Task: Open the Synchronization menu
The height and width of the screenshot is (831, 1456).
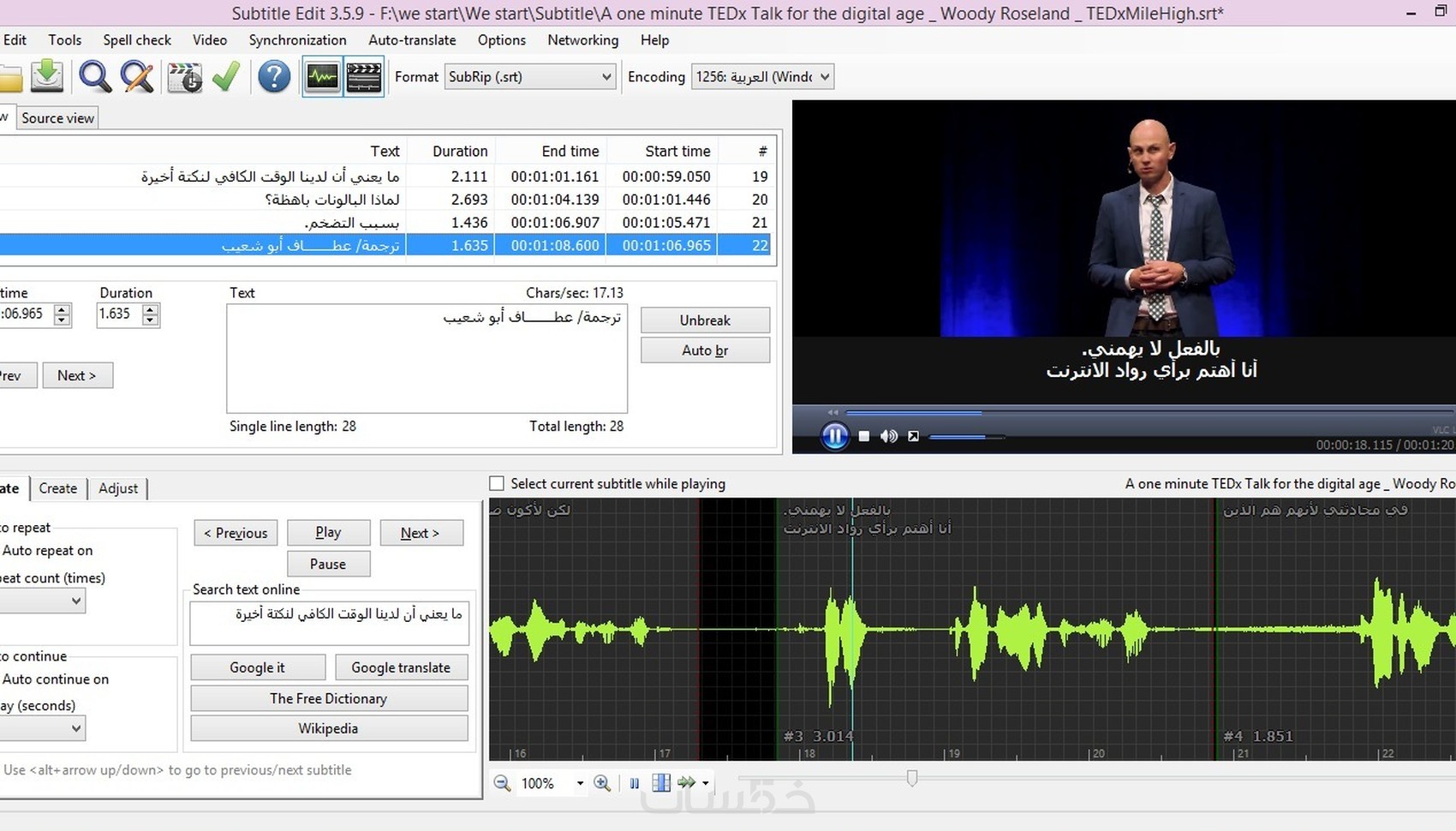Action: (x=297, y=40)
